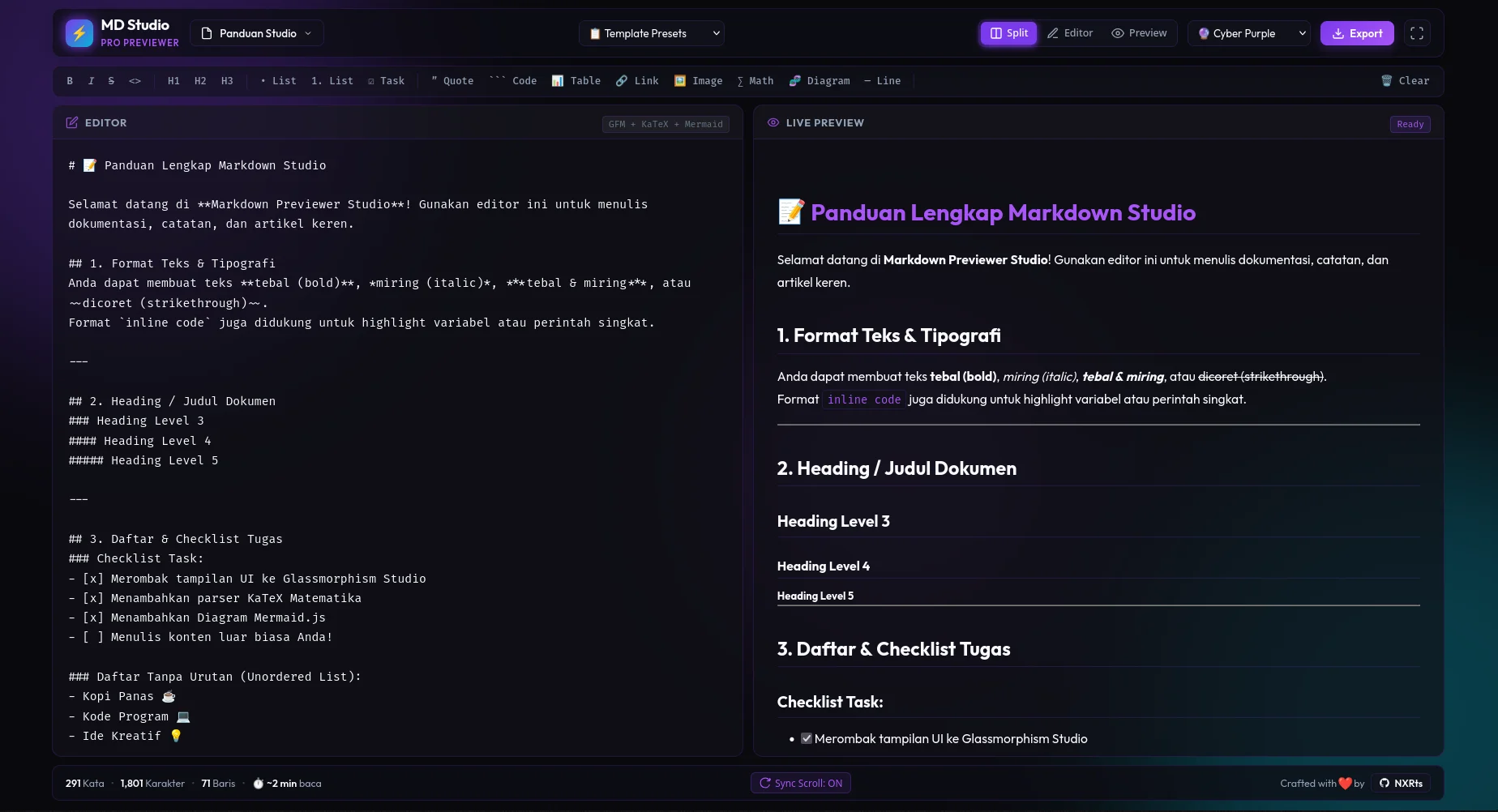Screen dimensions: 1498x812
Task: Toggle Sync Scroll ON button
Action: point(801,783)
